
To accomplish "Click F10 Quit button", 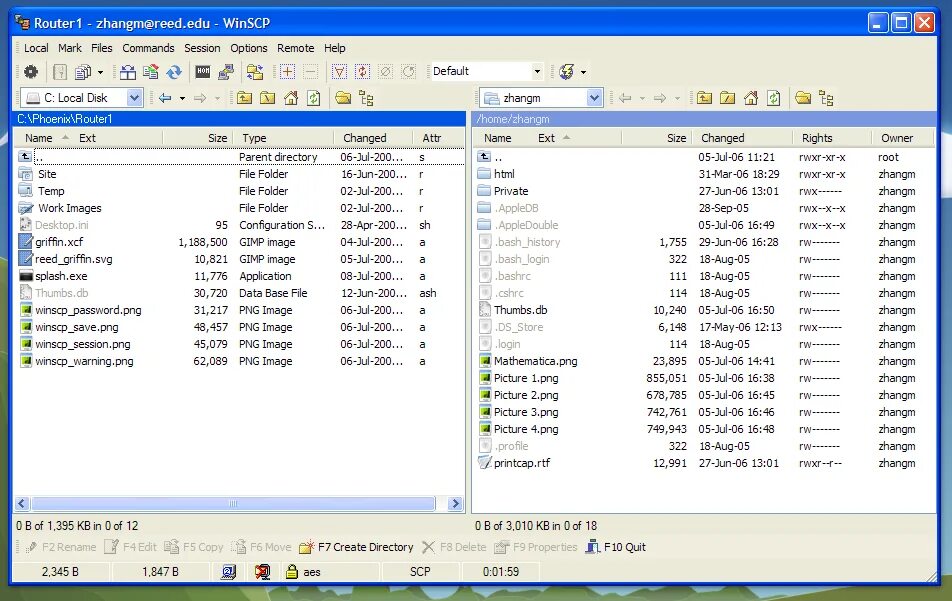I will [x=615, y=547].
